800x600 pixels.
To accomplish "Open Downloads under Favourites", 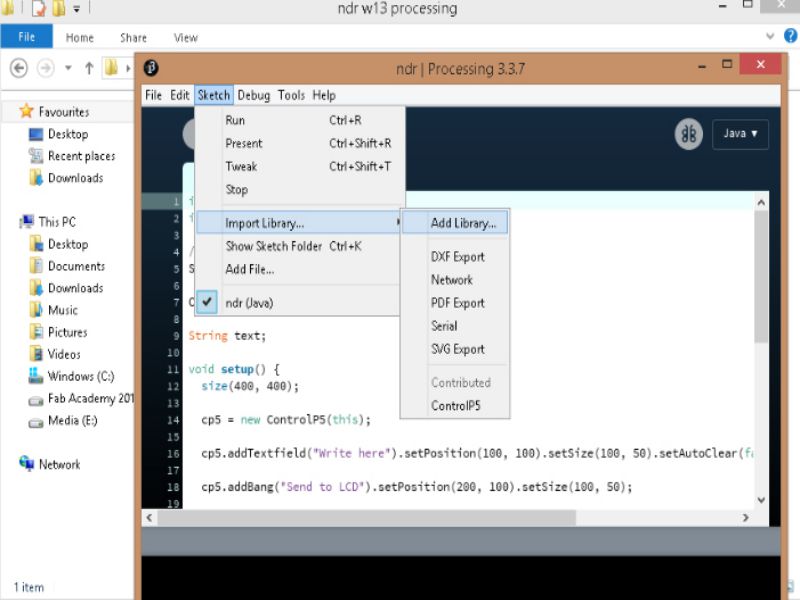I will point(66,178).
